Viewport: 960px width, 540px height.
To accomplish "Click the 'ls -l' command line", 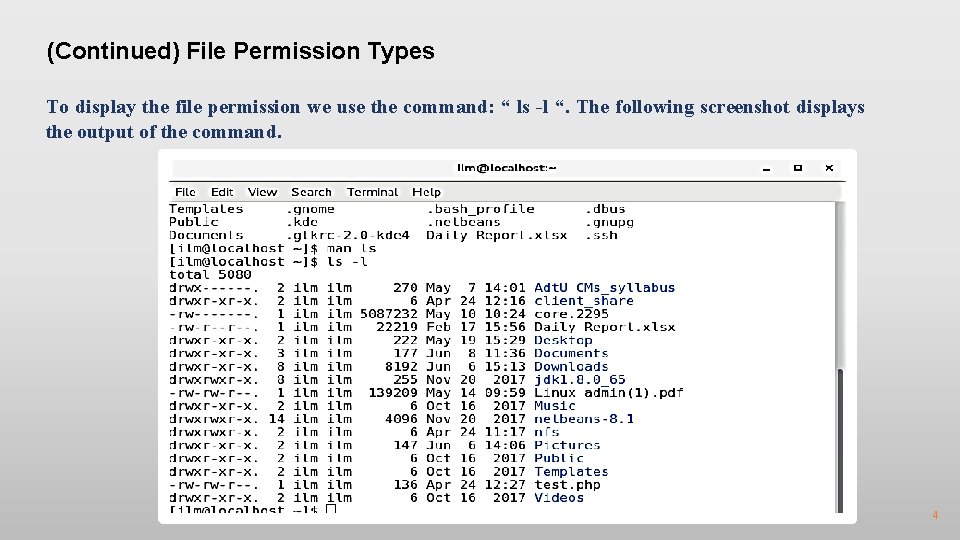I will pyautogui.click(x=268, y=261).
